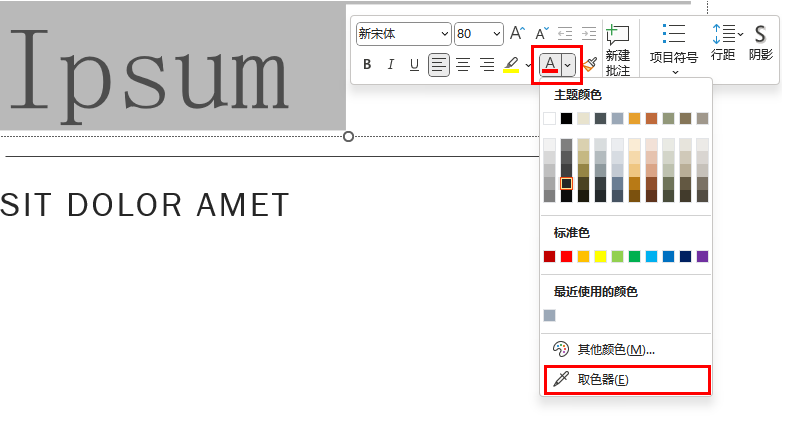Select the highlighted dark swatch with orange border

pyautogui.click(x=567, y=183)
